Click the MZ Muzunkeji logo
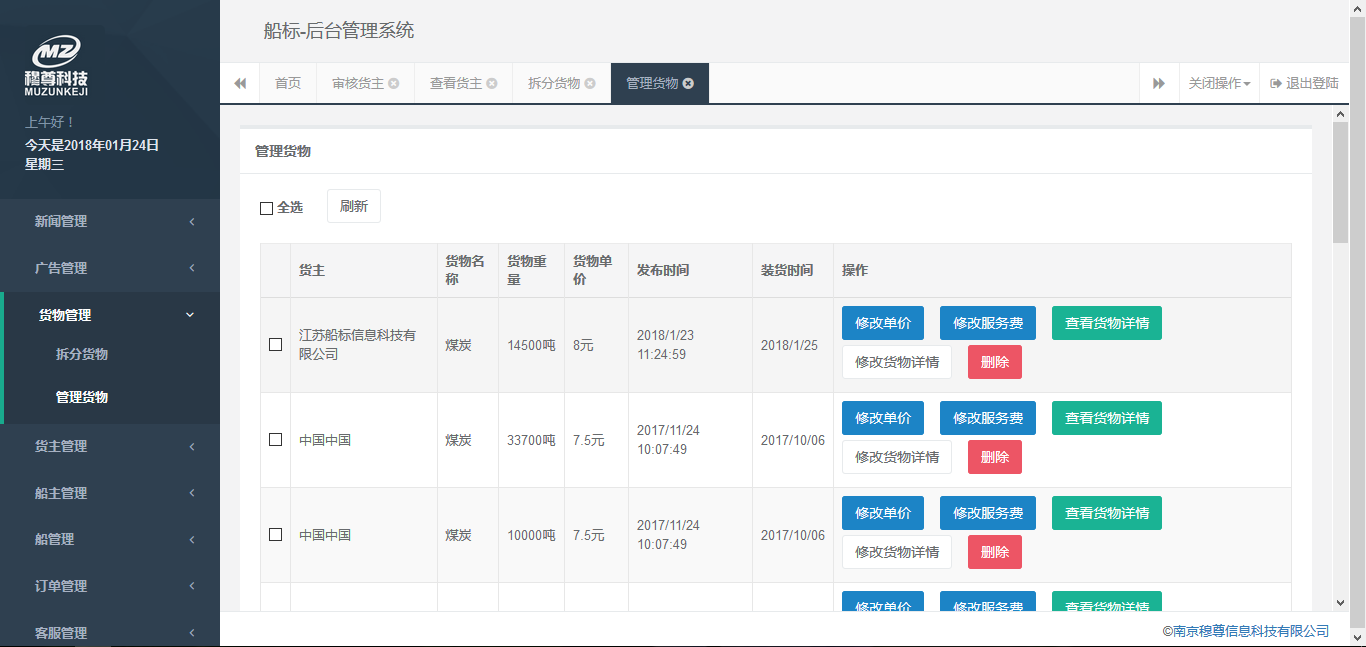The height and width of the screenshot is (647, 1366). pos(56,66)
